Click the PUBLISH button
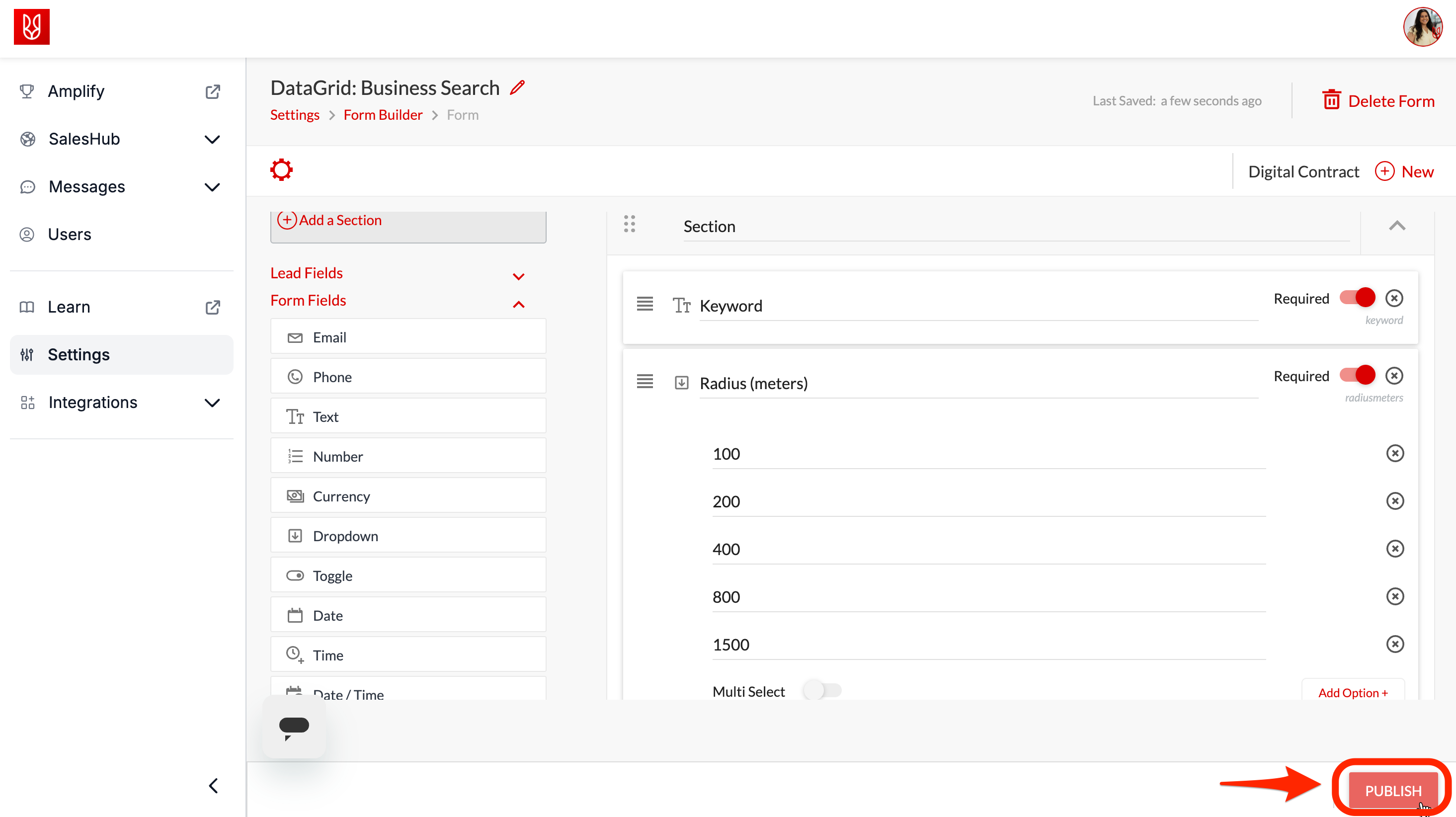The width and height of the screenshot is (1456, 817). tap(1393, 791)
